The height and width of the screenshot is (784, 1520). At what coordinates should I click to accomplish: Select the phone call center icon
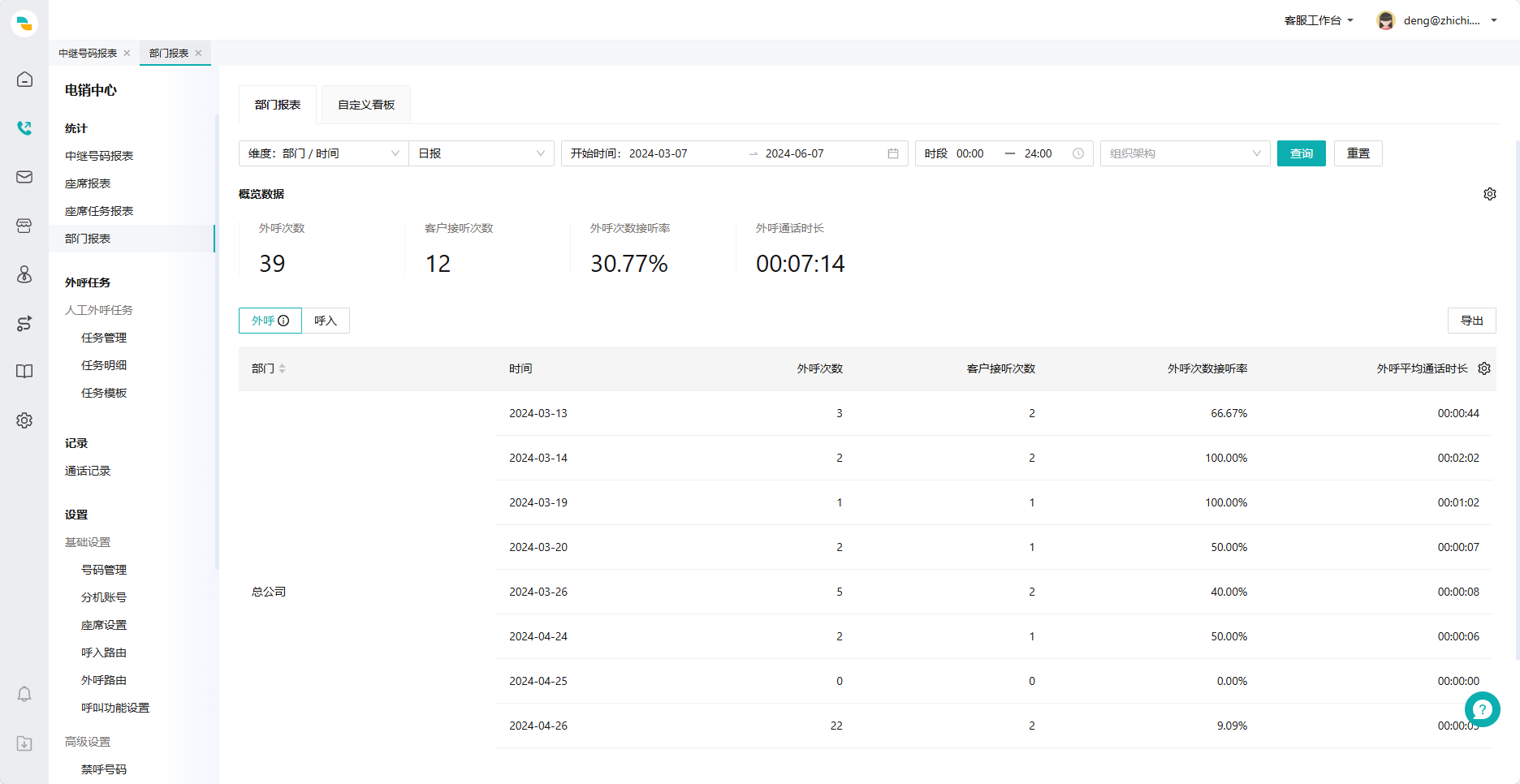pos(24,127)
